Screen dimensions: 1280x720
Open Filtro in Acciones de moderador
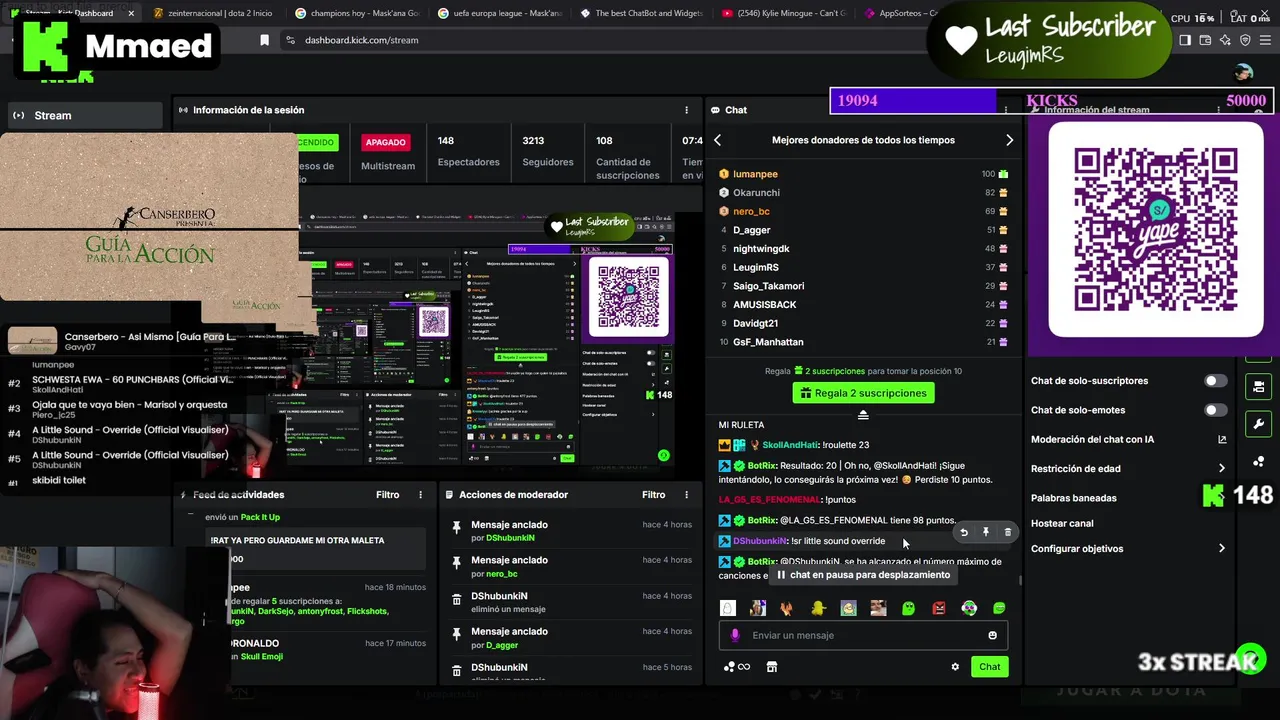[654, 495]
